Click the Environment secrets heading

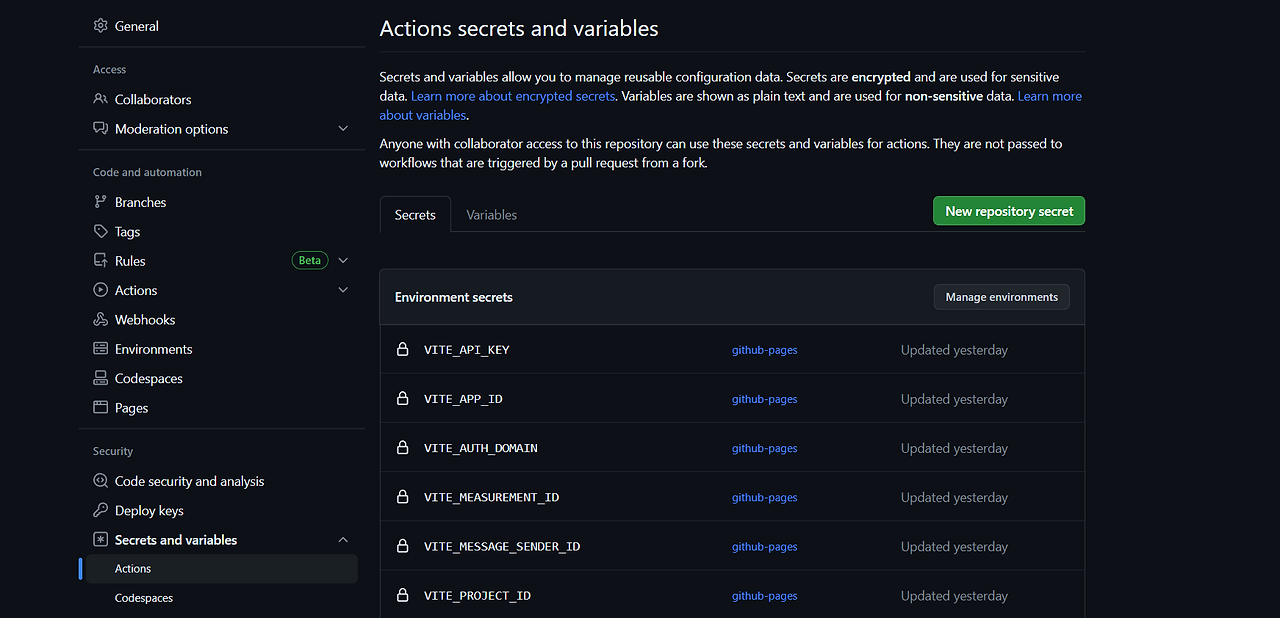coord(454,297)
